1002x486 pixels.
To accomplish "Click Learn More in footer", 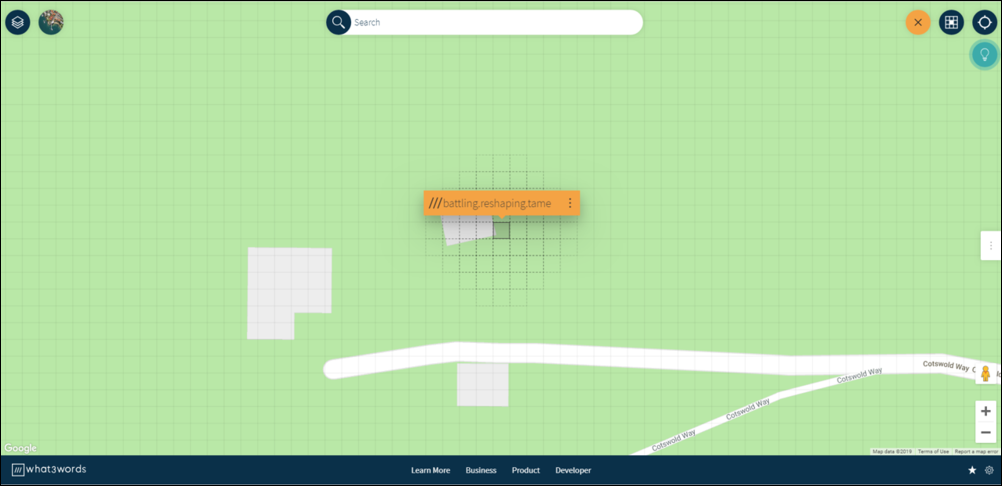I will [x=430, y=470].
